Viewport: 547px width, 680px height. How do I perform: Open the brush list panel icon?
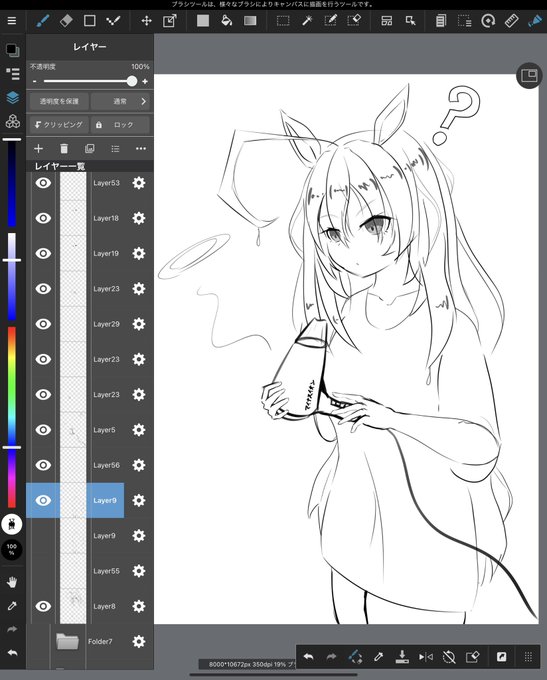tap(13, 74)
